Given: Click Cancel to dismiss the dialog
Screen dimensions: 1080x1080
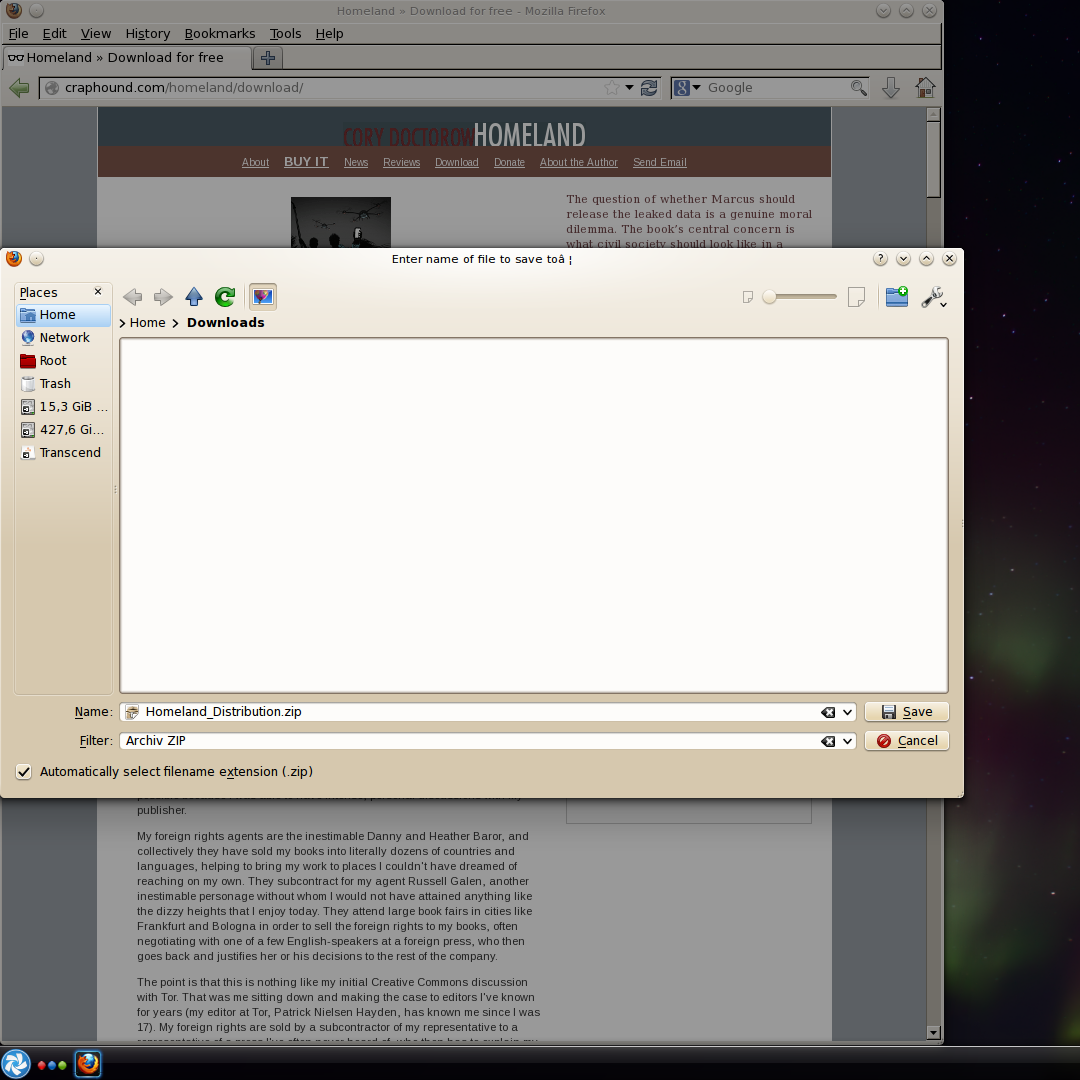Looking at the screenshot, I should (x=906, y=741).
